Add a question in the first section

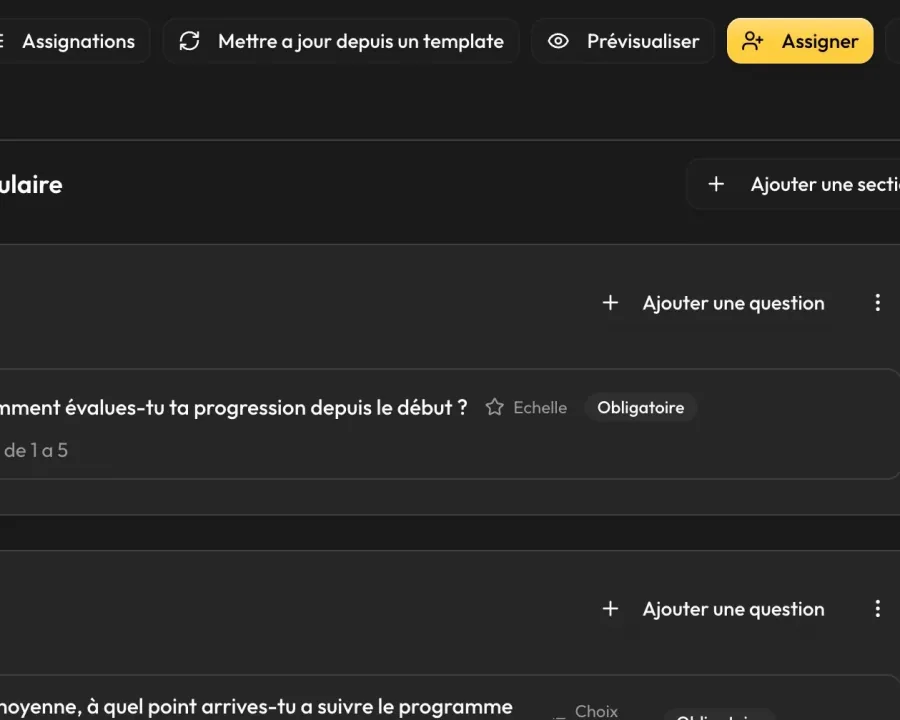[x=713, y=303]
